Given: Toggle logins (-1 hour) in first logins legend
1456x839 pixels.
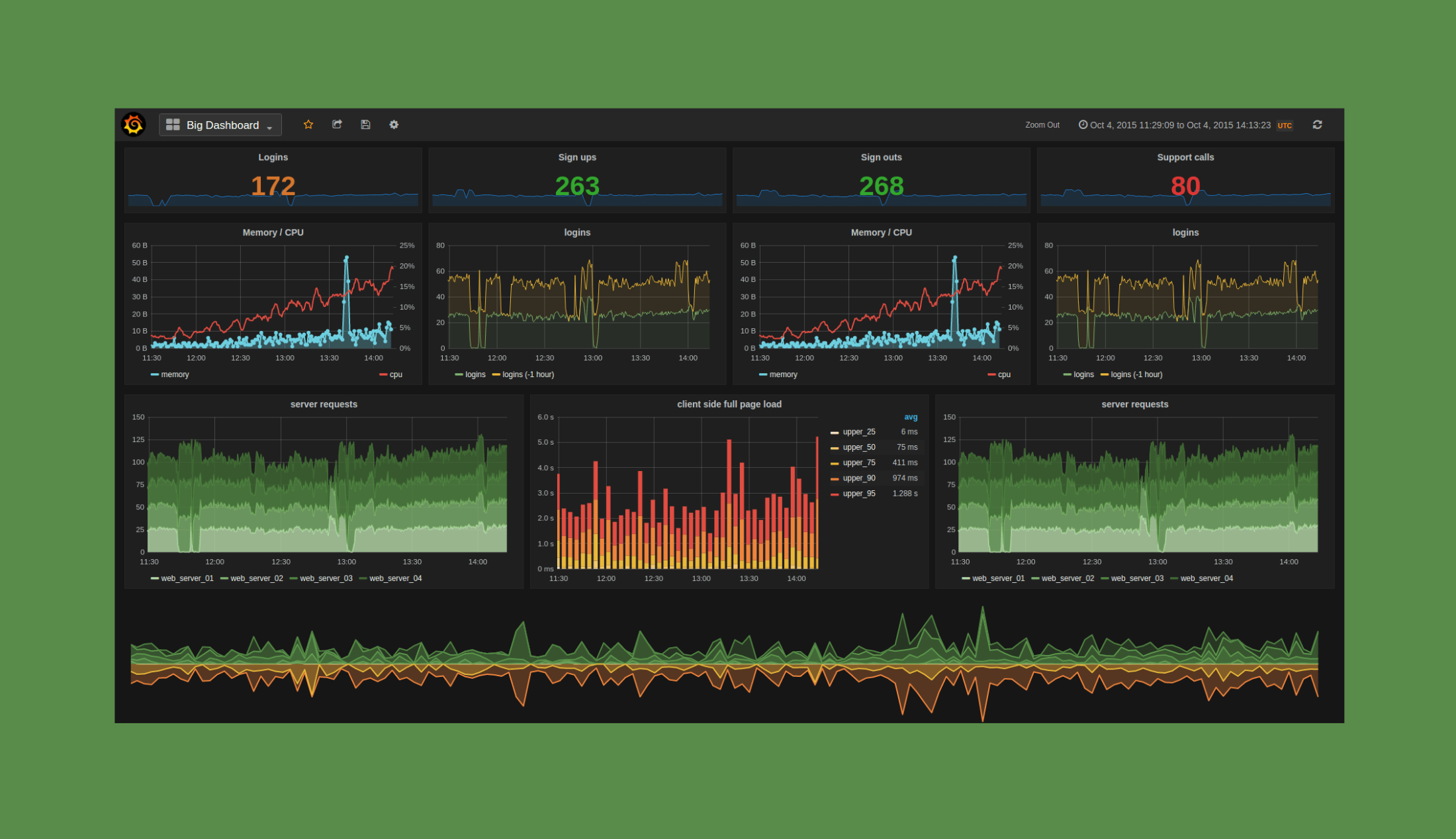Looking at the screenshot, I should click(523, 375).
